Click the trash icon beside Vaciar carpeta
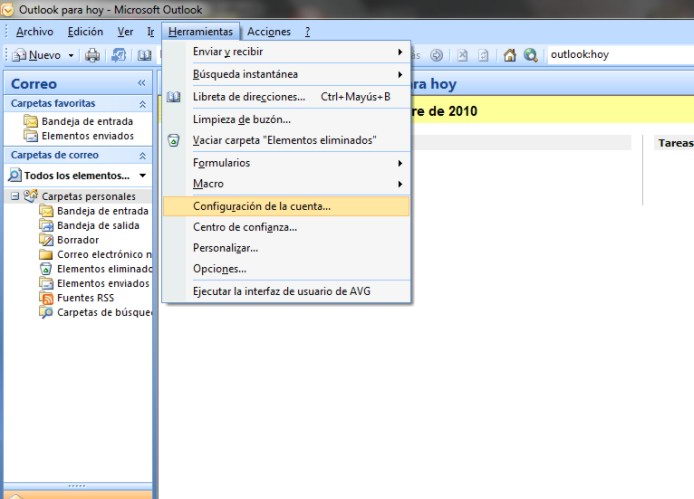 [x=174, y=140]
